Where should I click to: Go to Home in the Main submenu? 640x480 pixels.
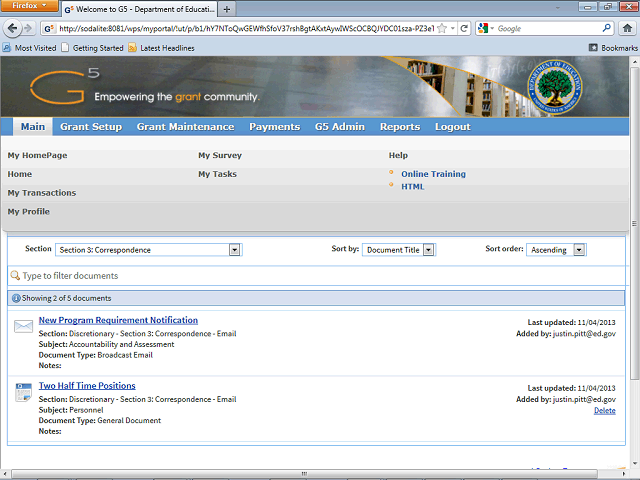[20, 174]
